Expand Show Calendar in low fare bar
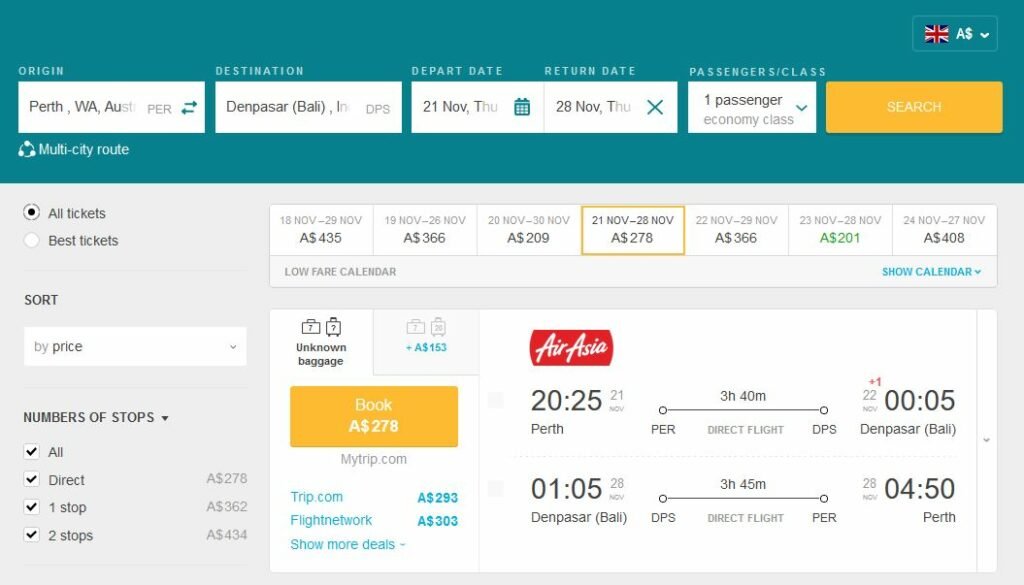Viewport: 1024px width, 585px height. pos(931,272)
